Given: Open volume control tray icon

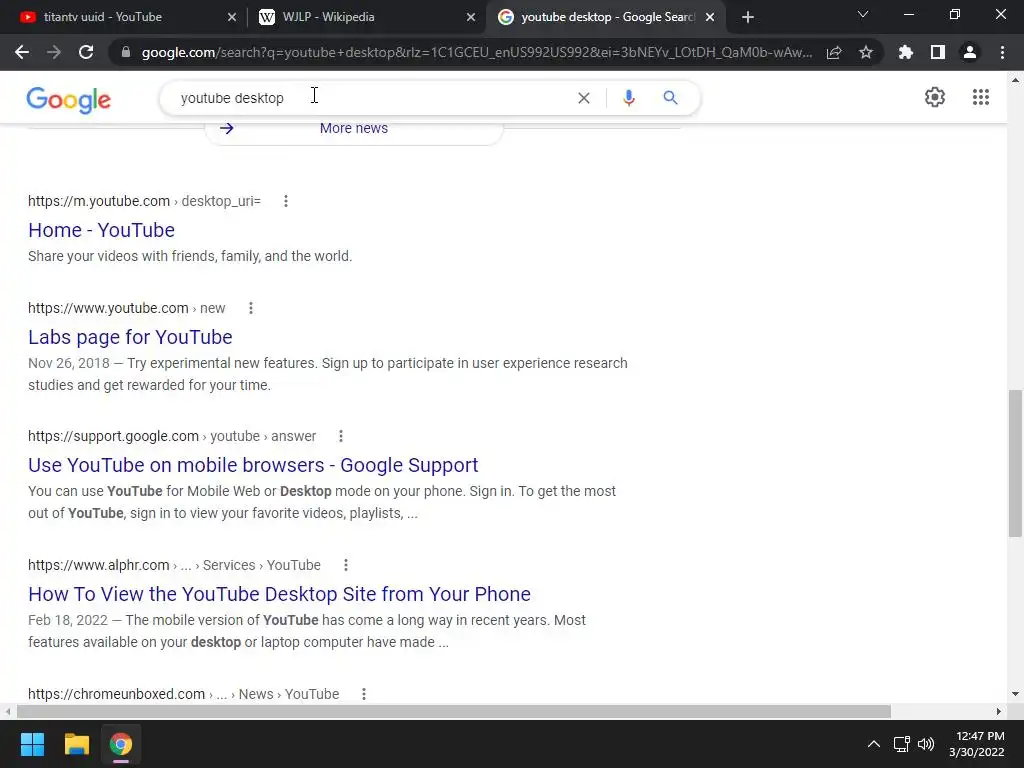Looking at the screenshot, I should 926,744.
